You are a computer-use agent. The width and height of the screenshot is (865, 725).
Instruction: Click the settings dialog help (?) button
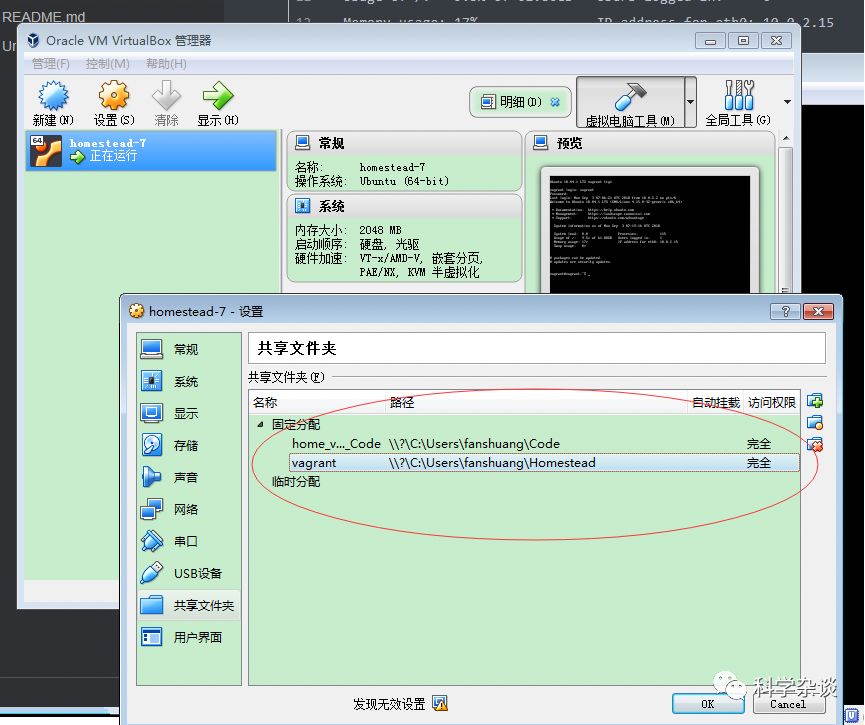tap(786, 312)
